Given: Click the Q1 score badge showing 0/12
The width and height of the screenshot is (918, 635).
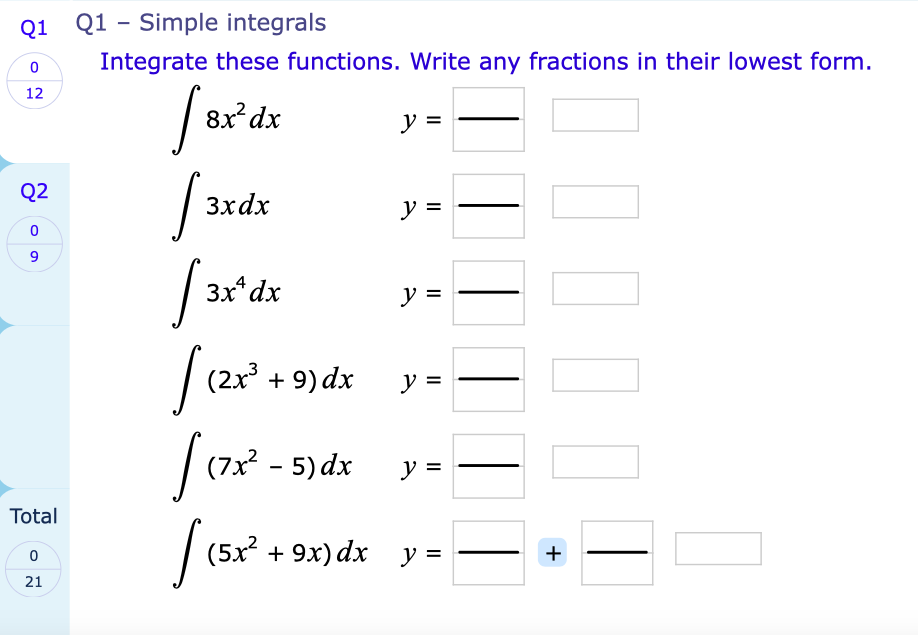Looking at the screenshot, I should [x=34, y=81].
